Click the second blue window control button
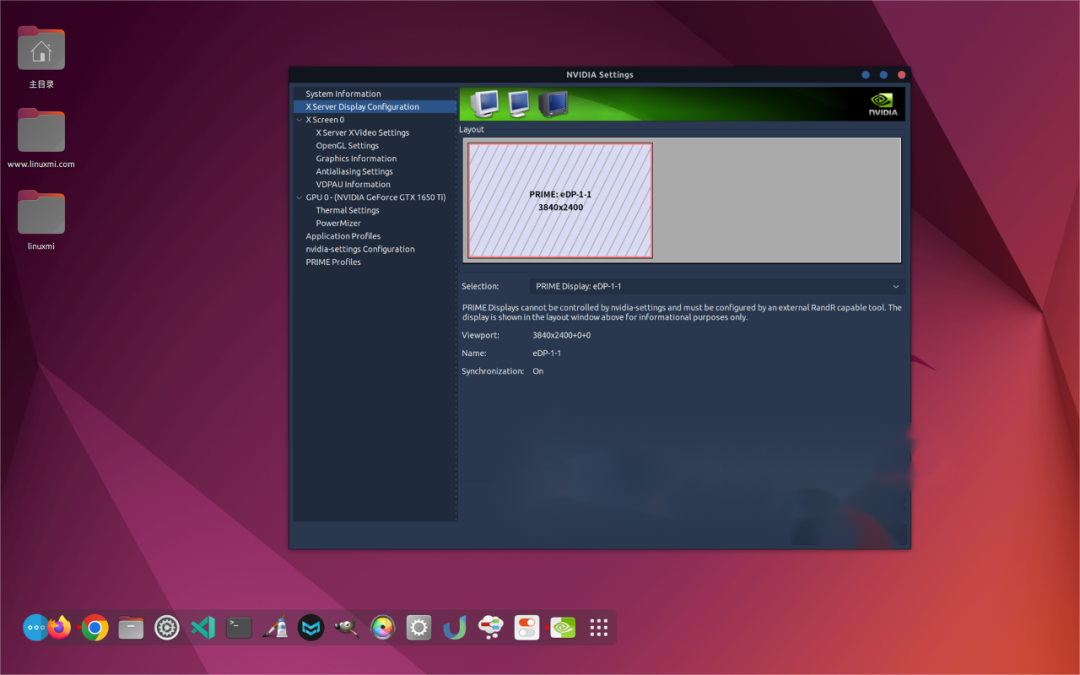This screenshot has height=675, width=1080. pyautogui.click(x=883, y=74)
